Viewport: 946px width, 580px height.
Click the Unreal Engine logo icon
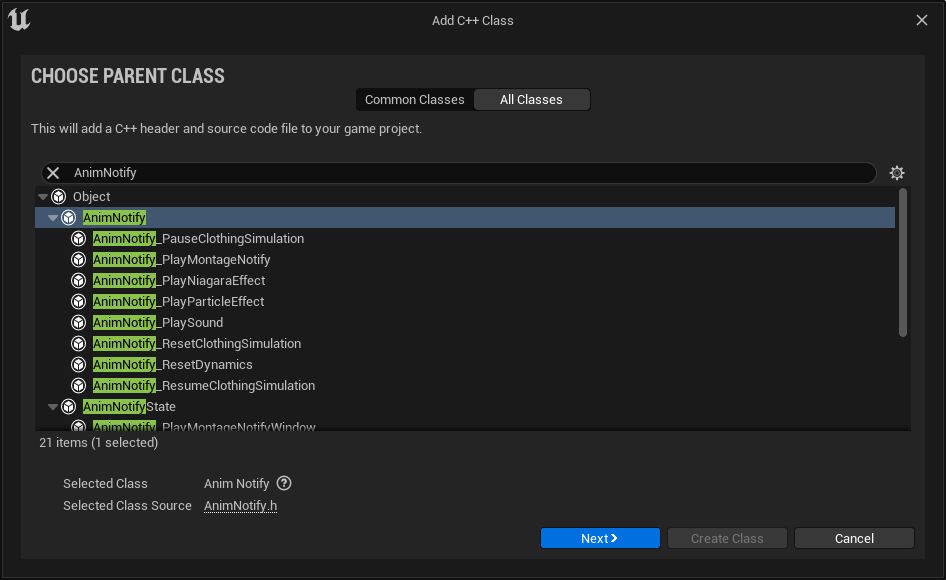coord(19,20)
